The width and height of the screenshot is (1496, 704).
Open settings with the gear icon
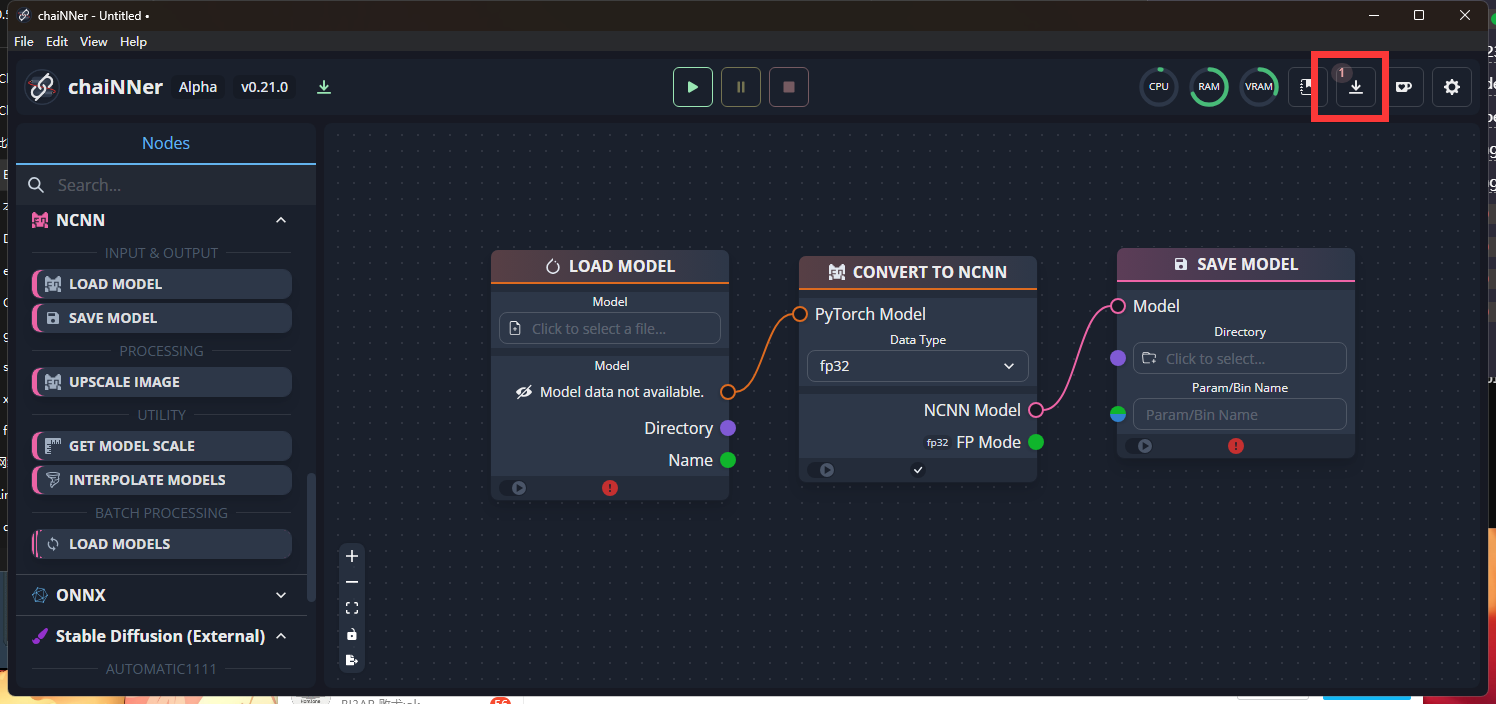(x=1452, y=87)
